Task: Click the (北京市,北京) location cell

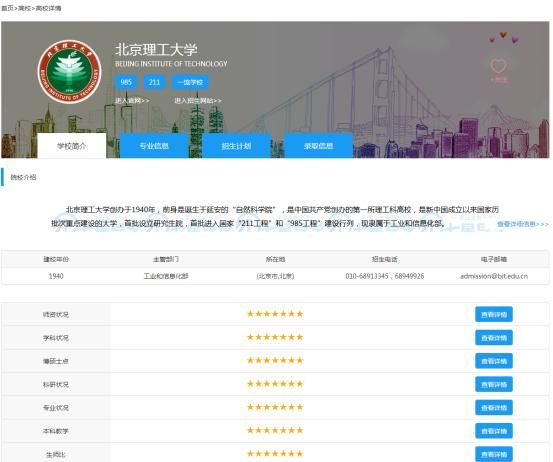Action: coord(275,276)
